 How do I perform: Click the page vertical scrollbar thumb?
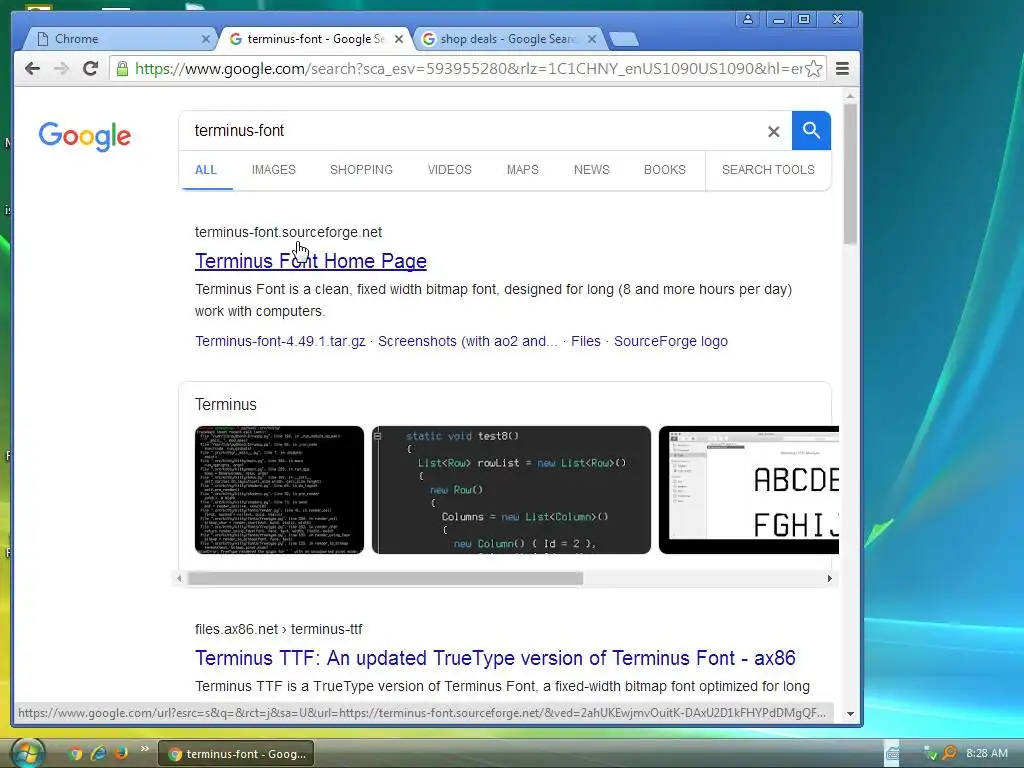click(850, 174)
